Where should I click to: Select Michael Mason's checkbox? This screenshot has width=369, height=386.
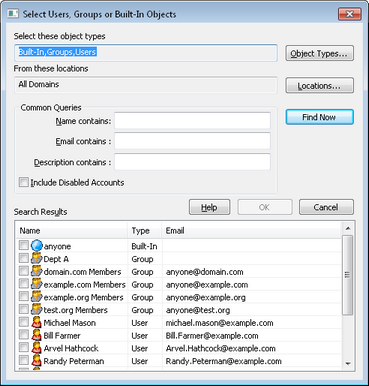pyautogui.click(x=24, y=322)
